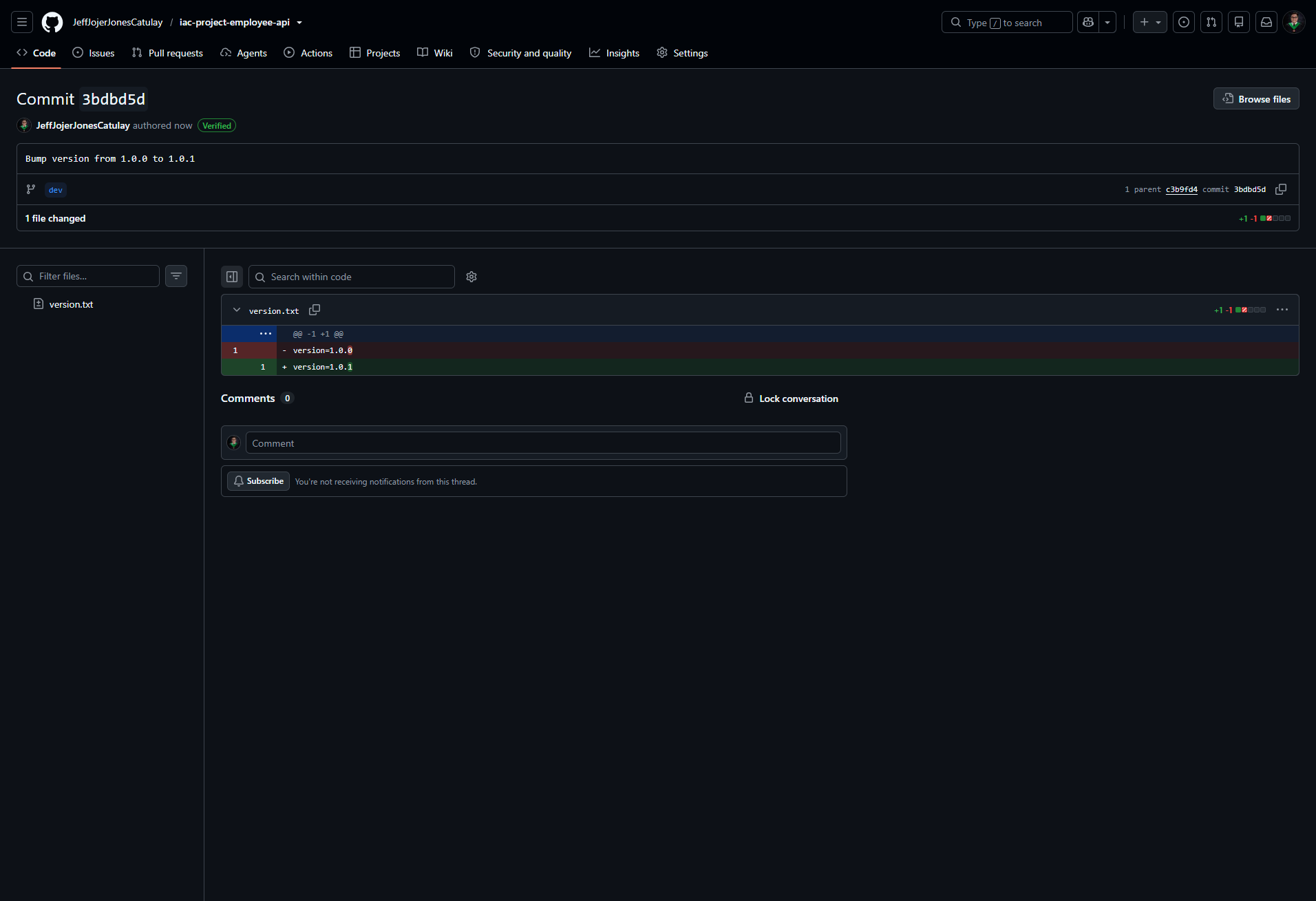The width and height of the screenshot is (1316, 901).
Task: Open notifications inbox icon
Action: pos(1266,22)
